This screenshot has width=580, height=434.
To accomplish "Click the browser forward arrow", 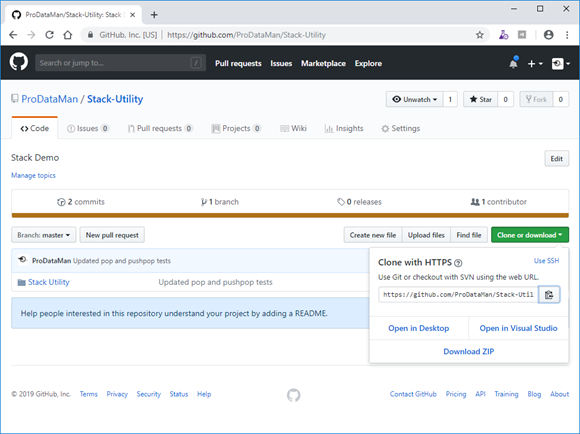I will click(31, 35).
